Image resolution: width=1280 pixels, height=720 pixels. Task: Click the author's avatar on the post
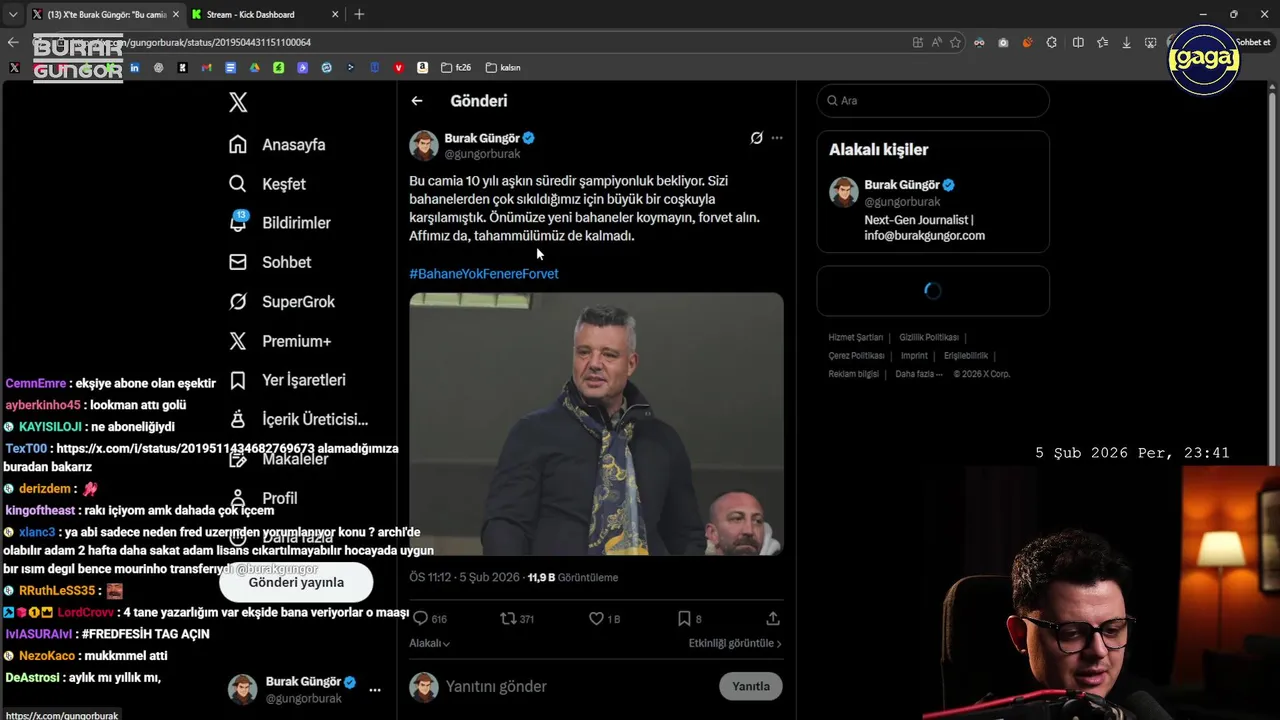[424, 145]
